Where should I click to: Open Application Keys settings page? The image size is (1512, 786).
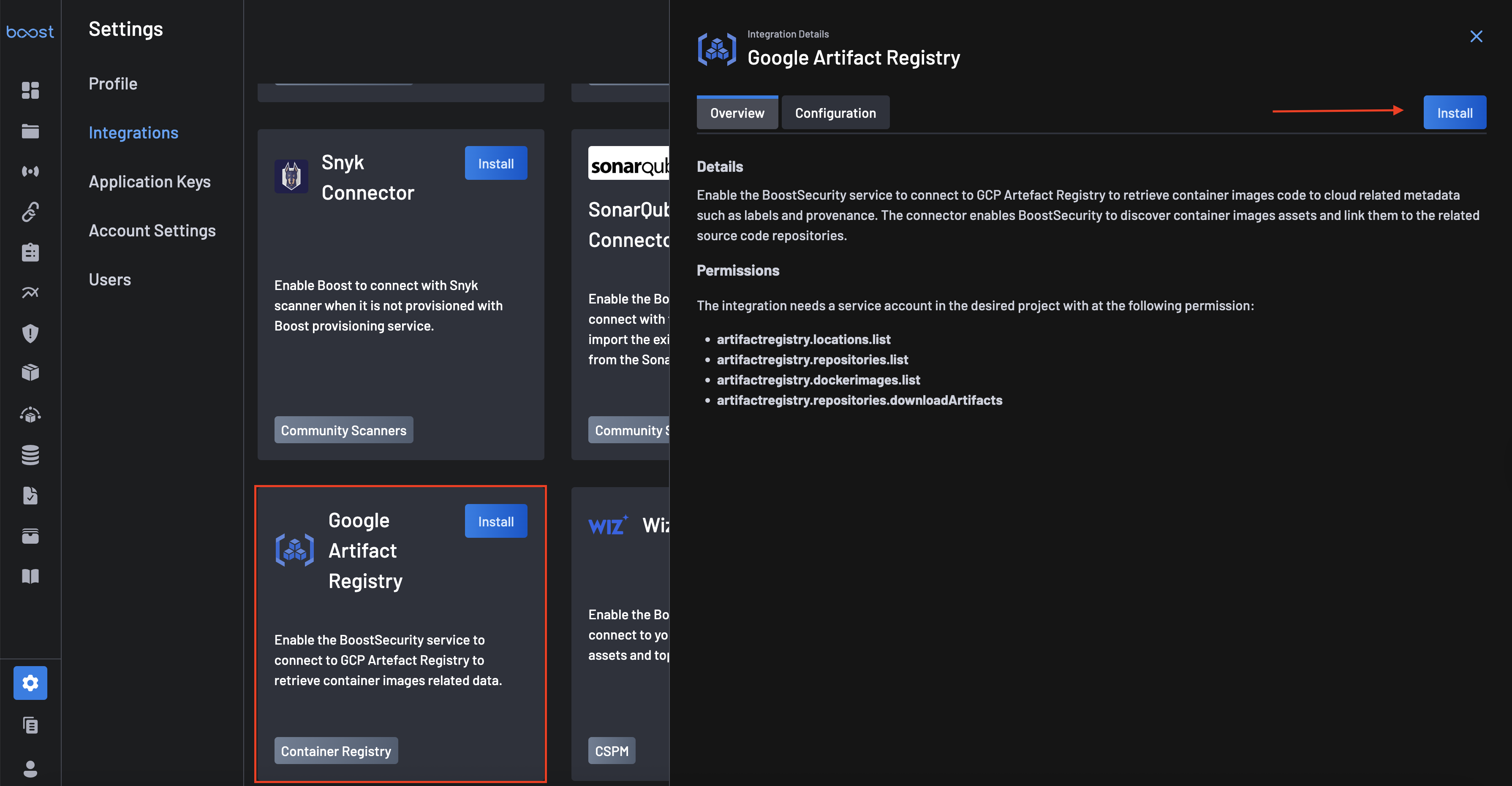(149, 182)
